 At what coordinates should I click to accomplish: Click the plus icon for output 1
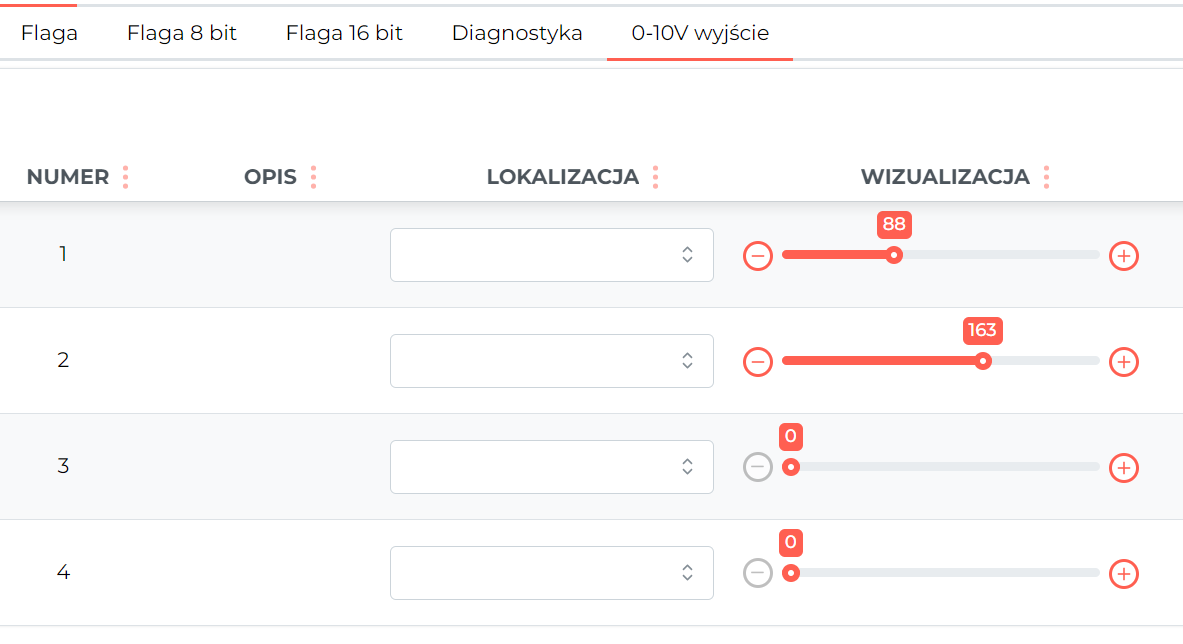(x=1123, y=256)
